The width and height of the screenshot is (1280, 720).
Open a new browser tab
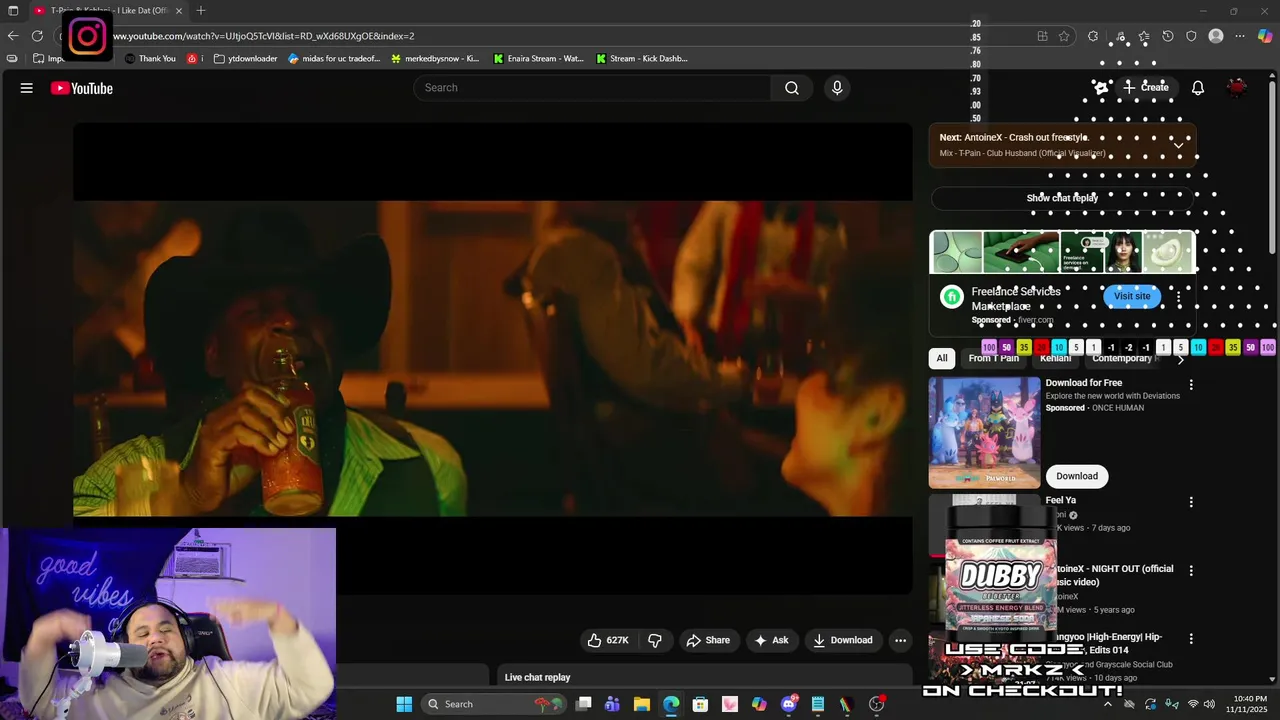coord(201,11)
